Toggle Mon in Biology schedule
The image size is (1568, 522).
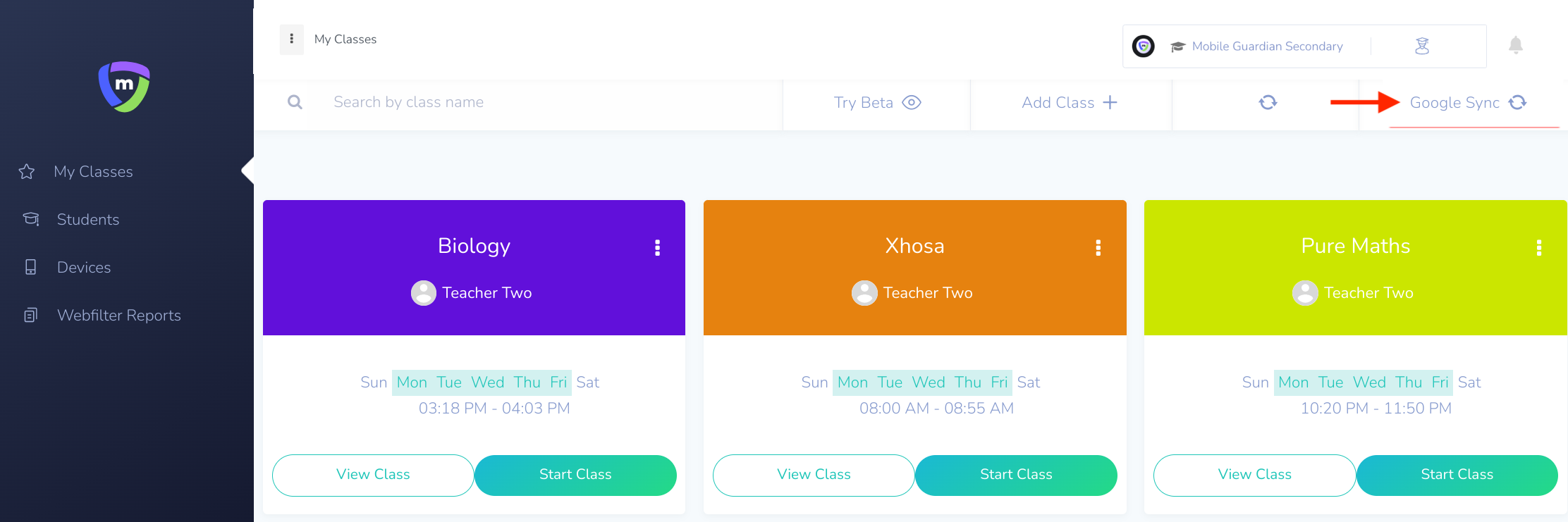click(x=412, y=383)
